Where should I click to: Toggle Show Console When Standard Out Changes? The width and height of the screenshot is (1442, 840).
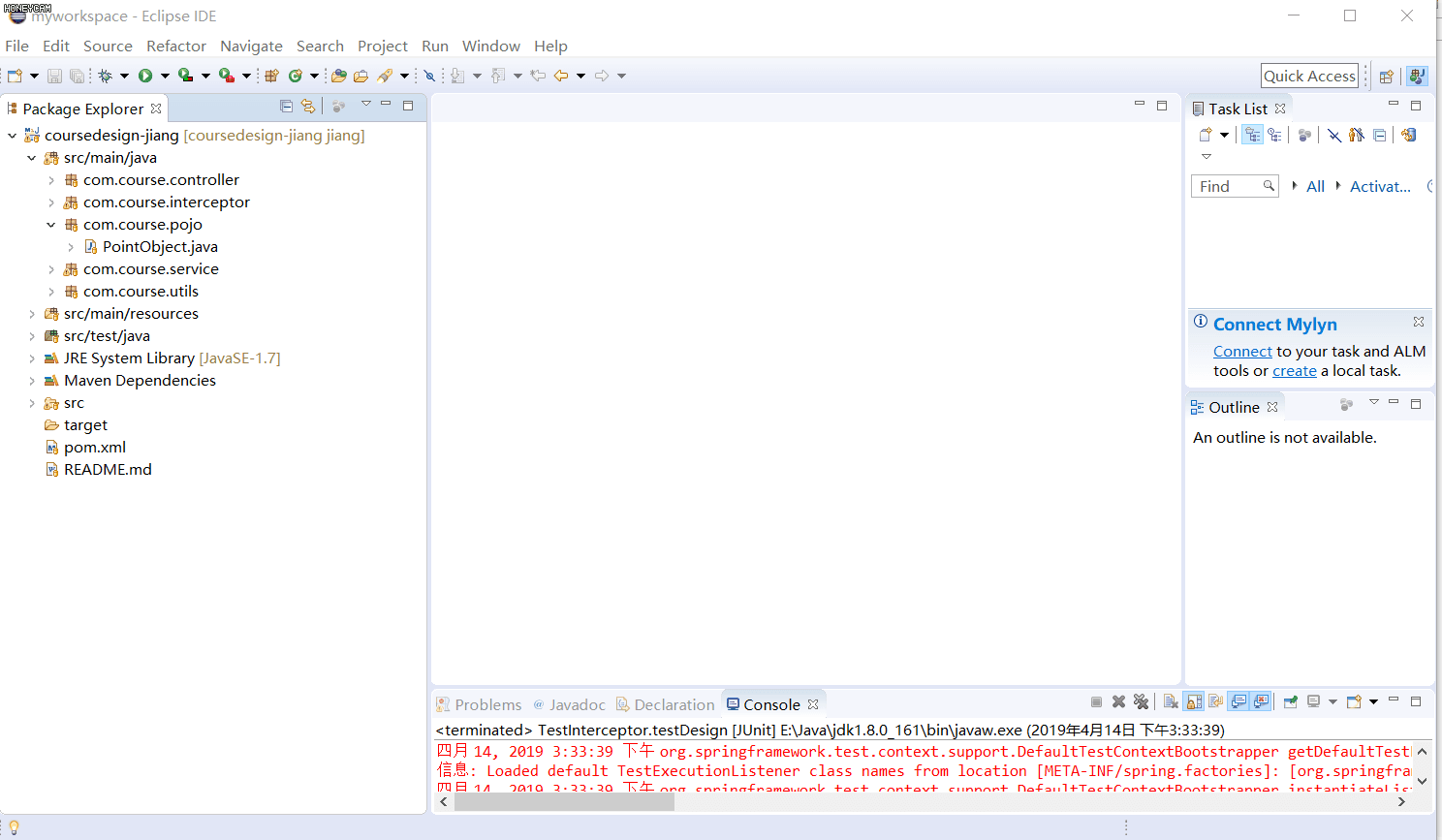point(1238,701)
